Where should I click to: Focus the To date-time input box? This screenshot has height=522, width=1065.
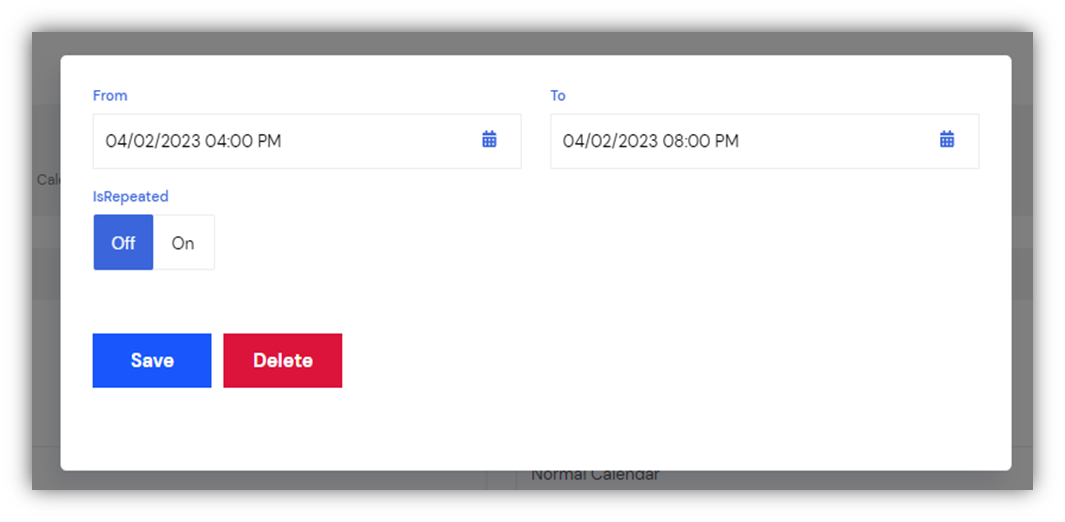point(765,141)
